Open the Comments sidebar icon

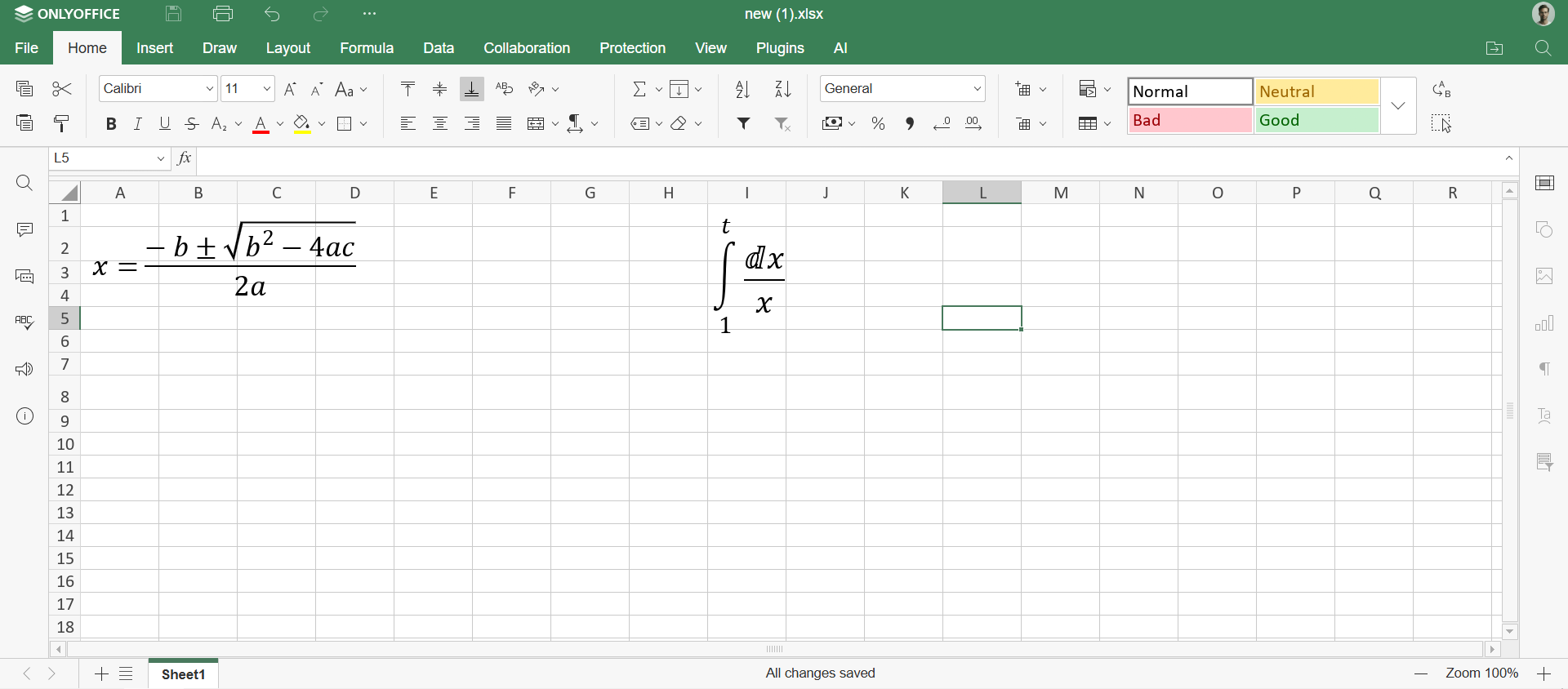tap(24, 230)
